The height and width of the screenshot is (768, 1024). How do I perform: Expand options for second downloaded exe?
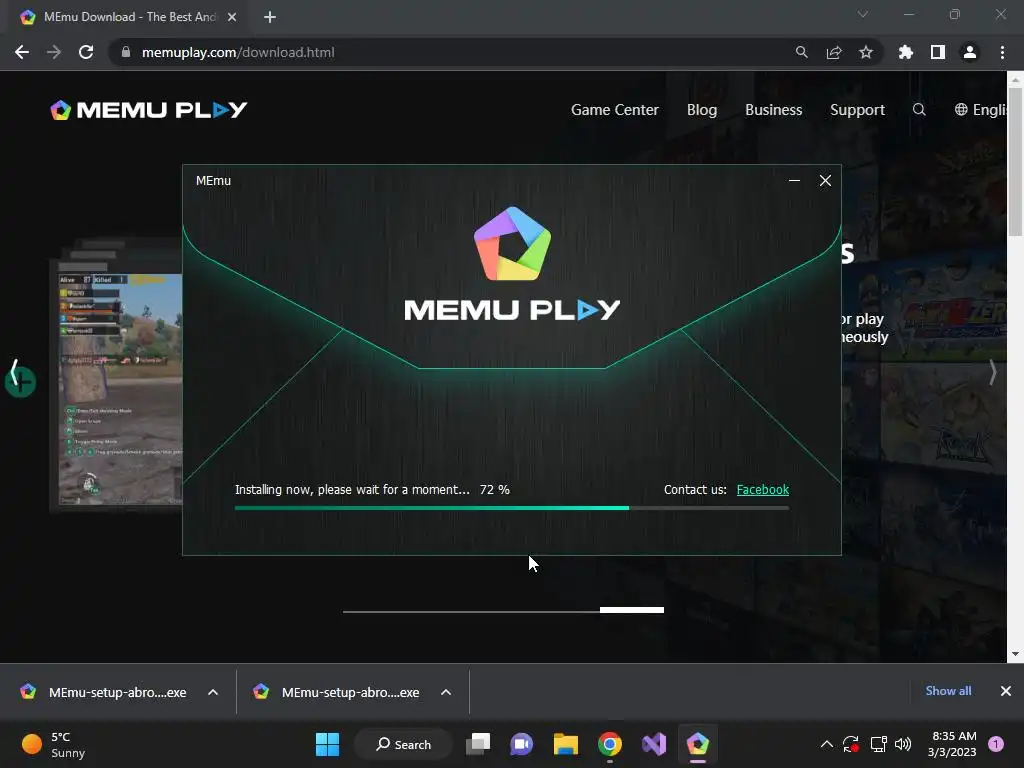[446, 692]
